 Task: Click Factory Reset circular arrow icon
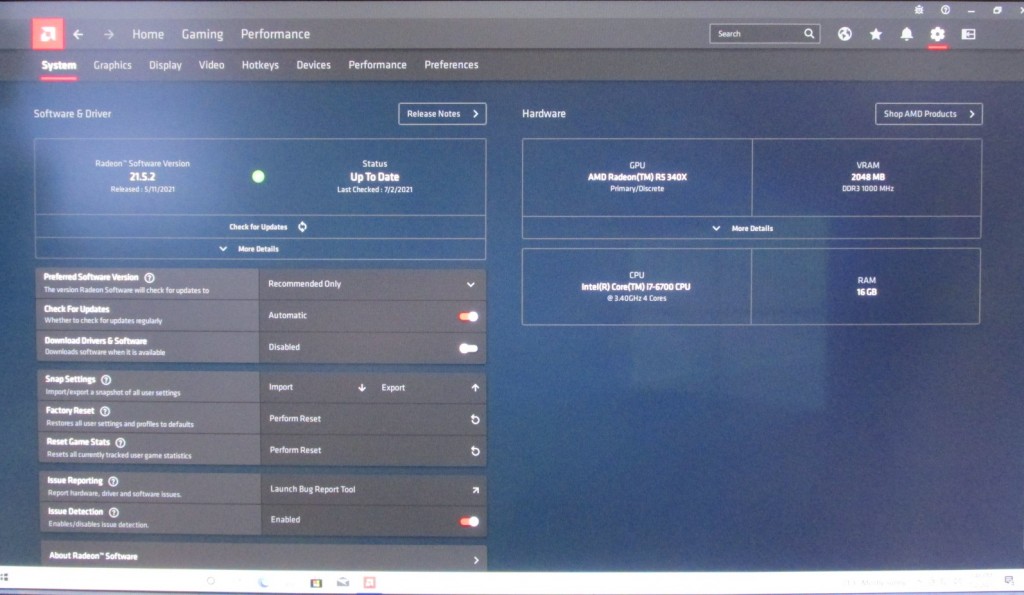click(475, 419)
